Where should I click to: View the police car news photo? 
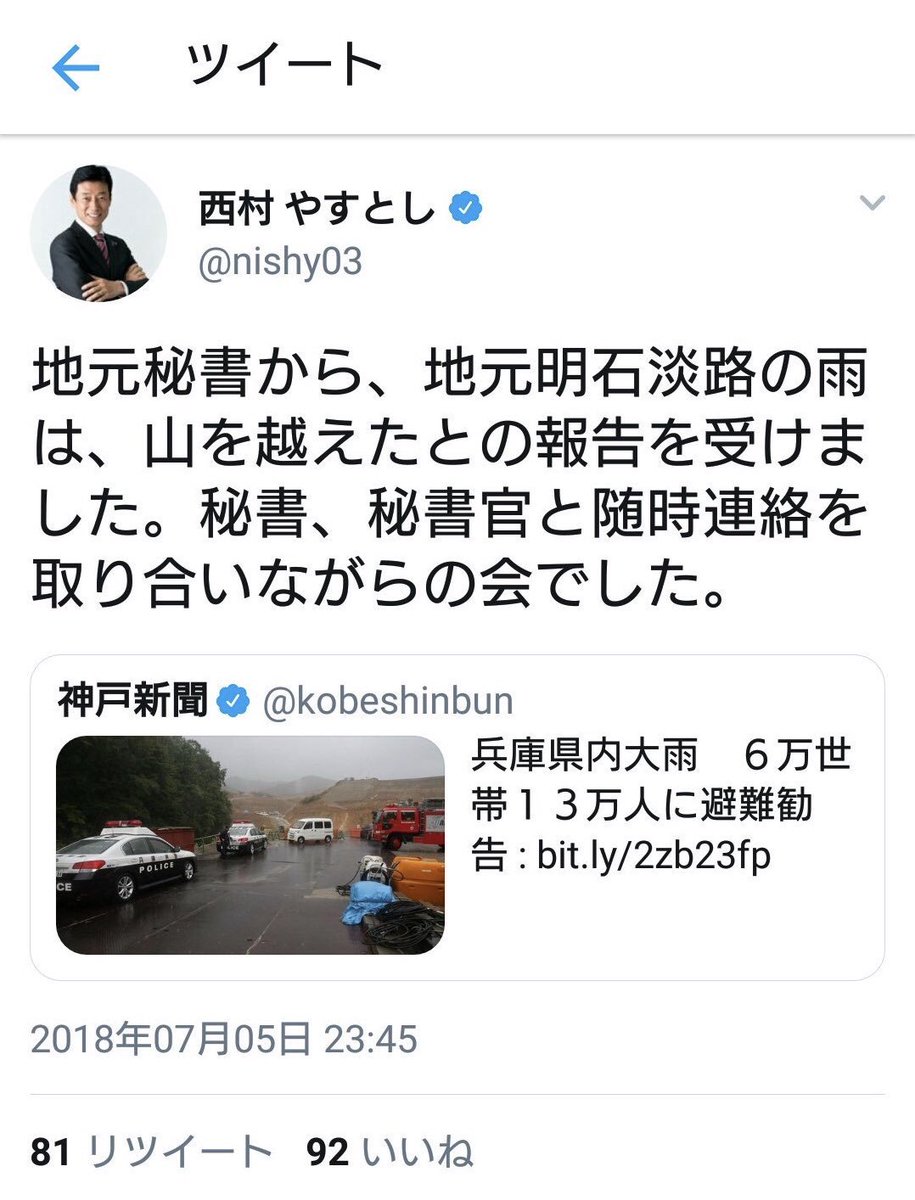(x=250, y=845)
